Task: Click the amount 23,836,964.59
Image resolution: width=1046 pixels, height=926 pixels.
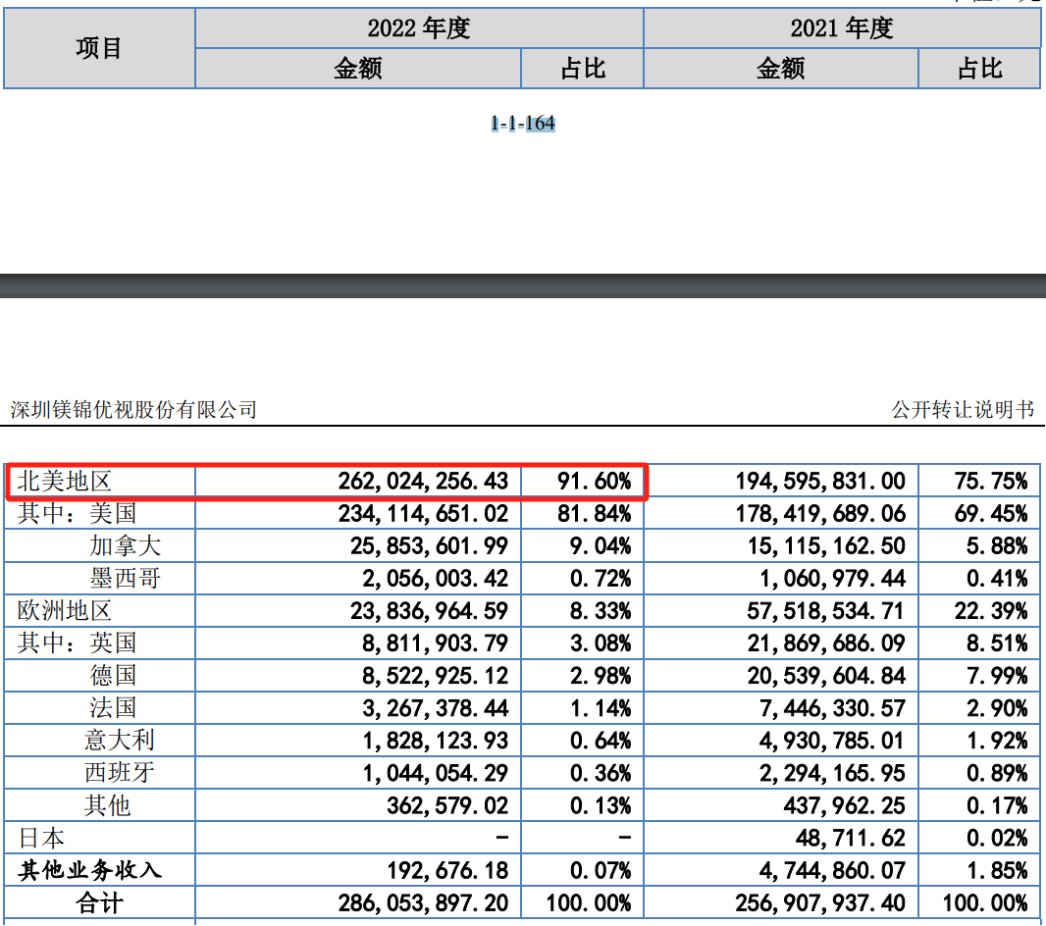Action: tap(430, 610)
